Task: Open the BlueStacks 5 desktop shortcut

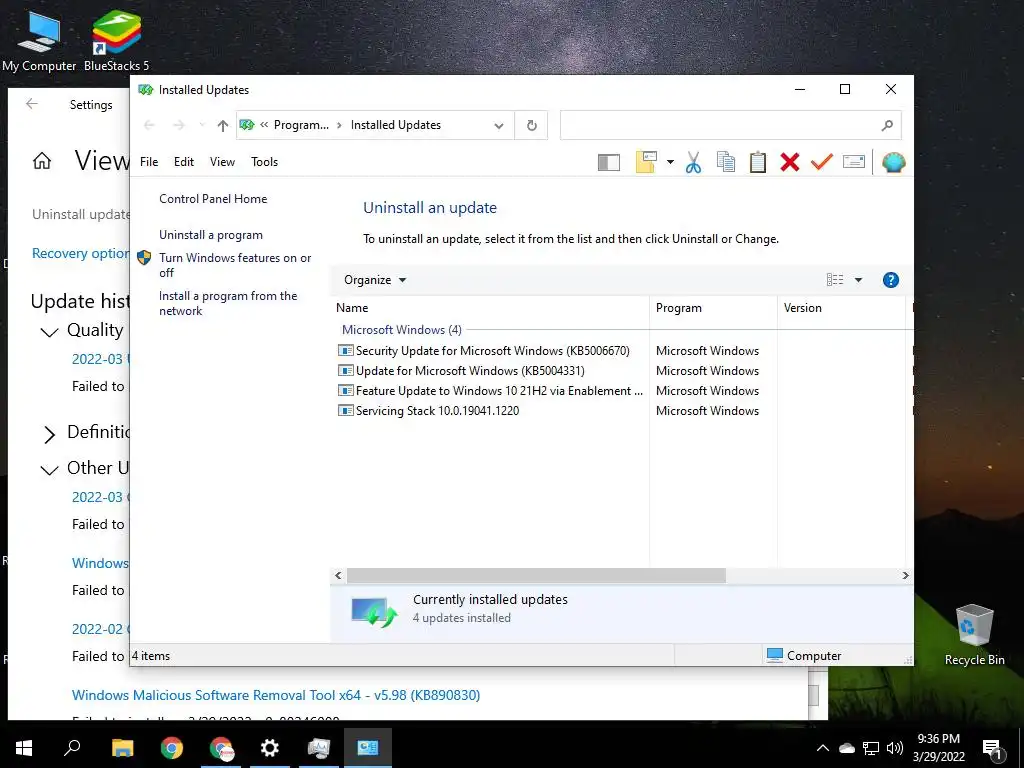Action: [x=116, y=40]
